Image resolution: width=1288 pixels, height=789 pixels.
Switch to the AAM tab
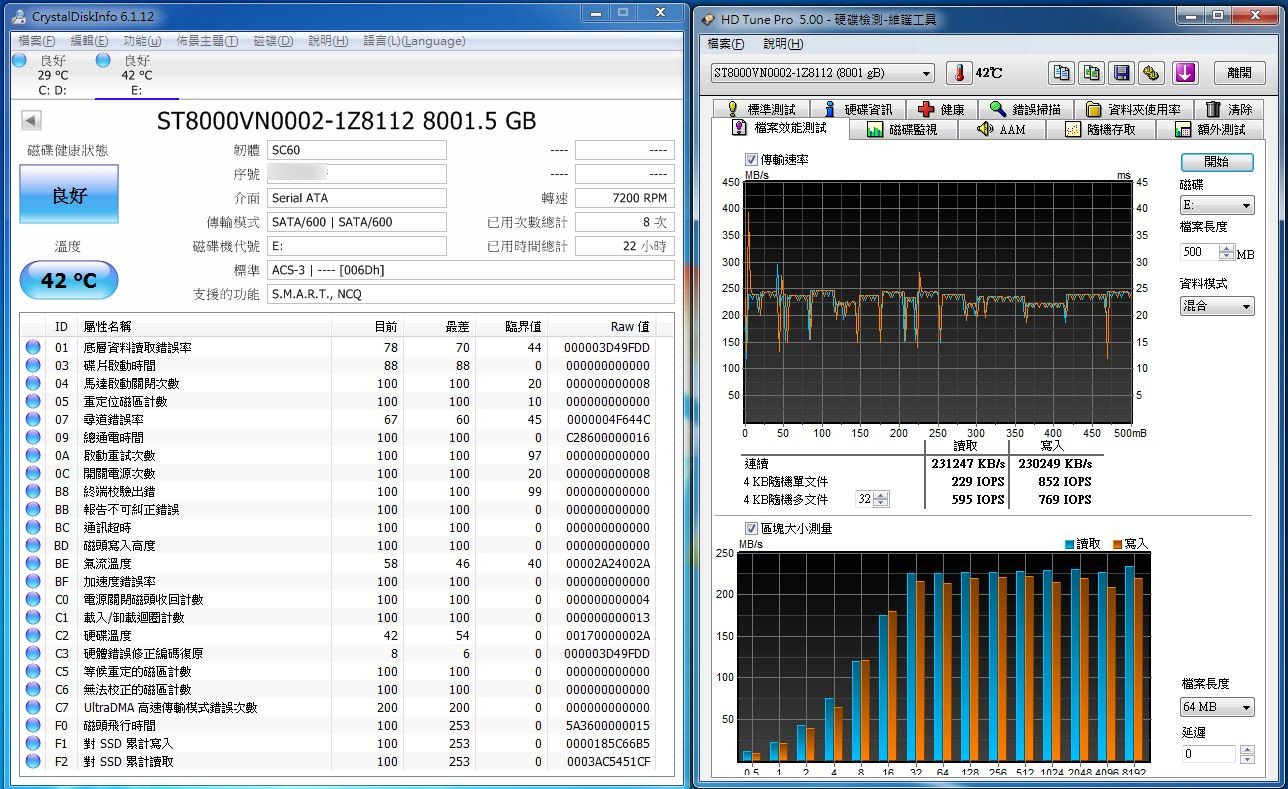point(1002,129)
